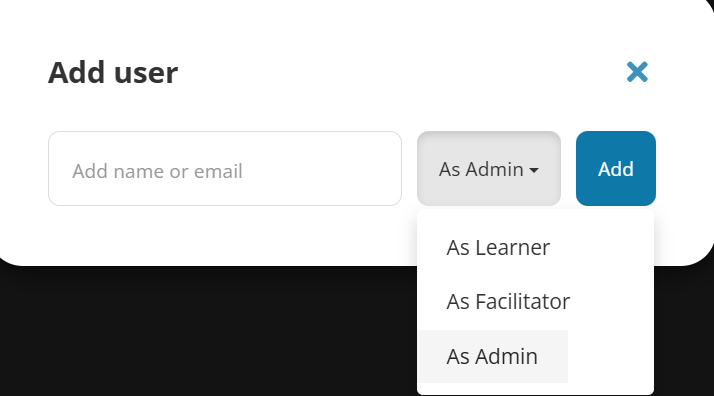Click the blue X icon
The image size is (714, 396).
click(x=637, y=72)
